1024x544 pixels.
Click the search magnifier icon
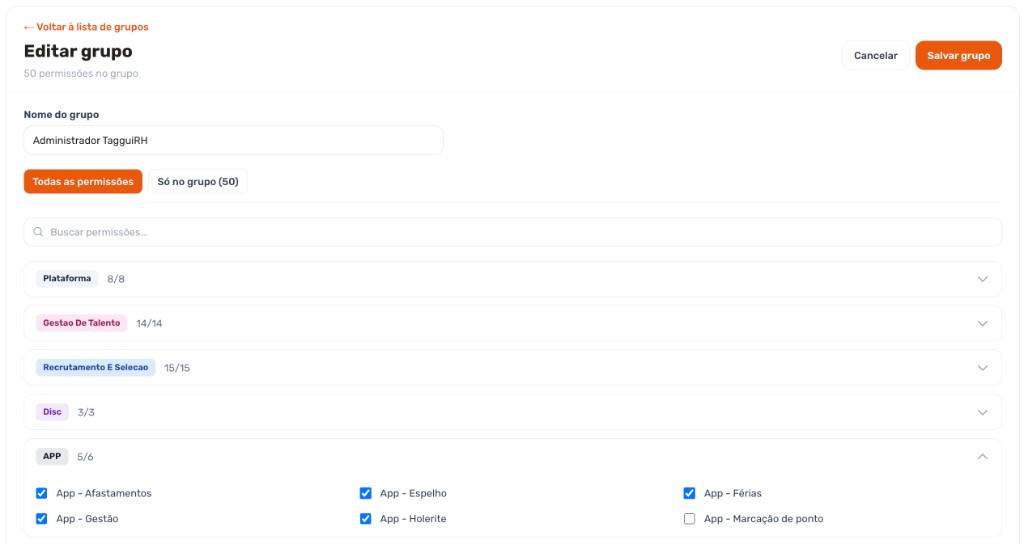[39, 232]
